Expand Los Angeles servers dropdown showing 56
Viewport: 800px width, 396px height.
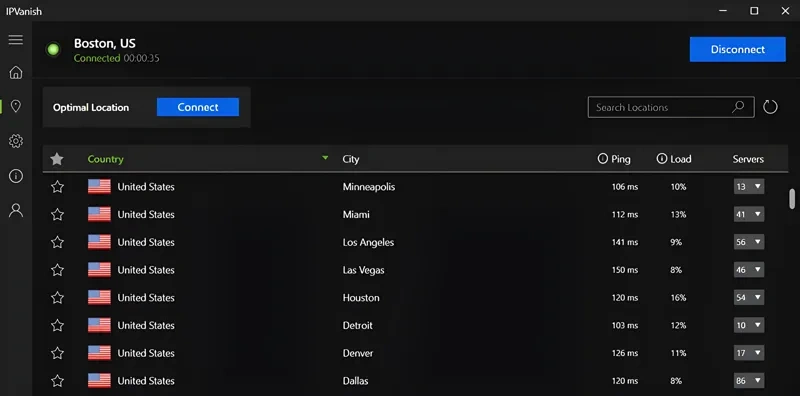(748, 242)
